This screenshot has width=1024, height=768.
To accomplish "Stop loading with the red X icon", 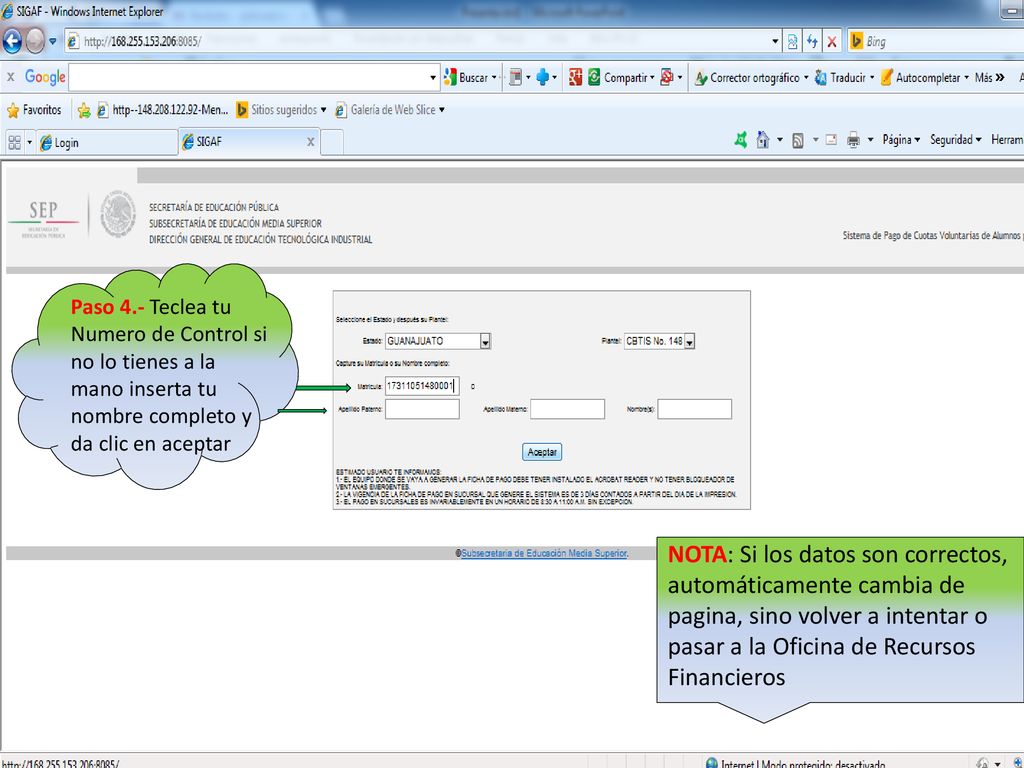I will coord(832,42).
